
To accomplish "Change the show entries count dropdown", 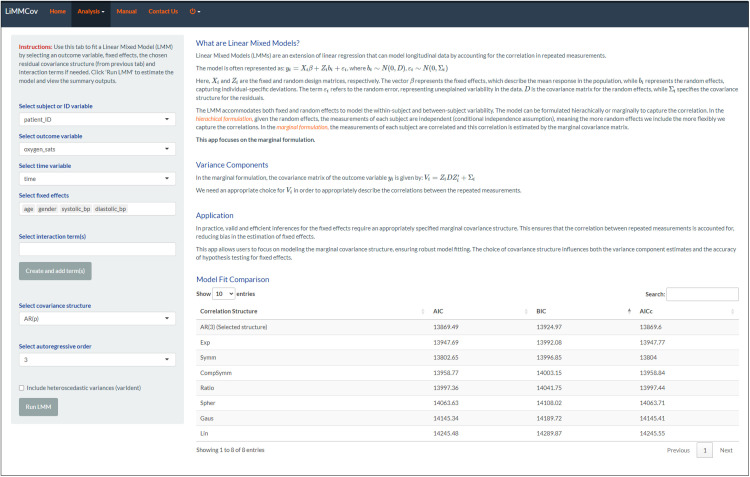I will coord(224,294).
